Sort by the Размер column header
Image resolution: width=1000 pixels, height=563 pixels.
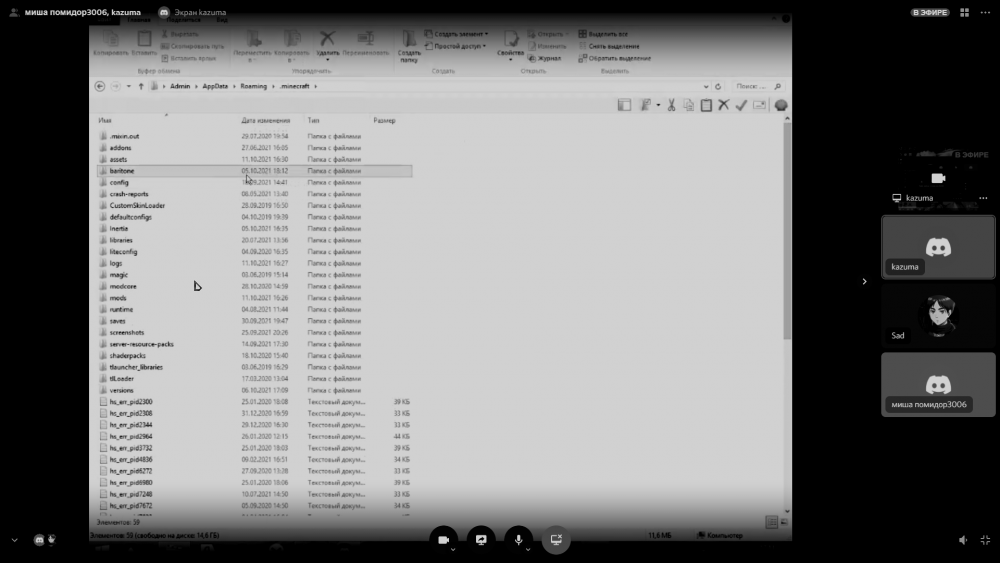pyautogui.click(x=384, y=120)
